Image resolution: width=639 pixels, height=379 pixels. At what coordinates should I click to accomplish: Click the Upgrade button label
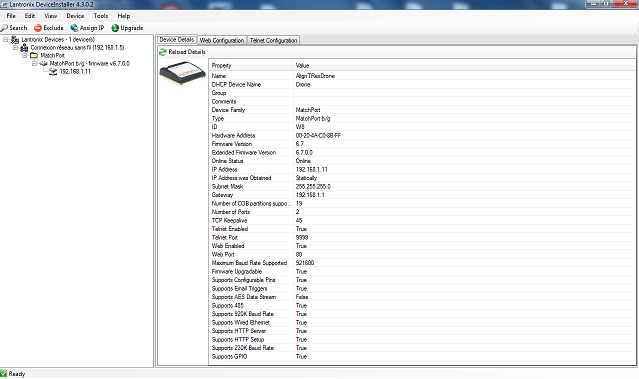click(132, 28)
